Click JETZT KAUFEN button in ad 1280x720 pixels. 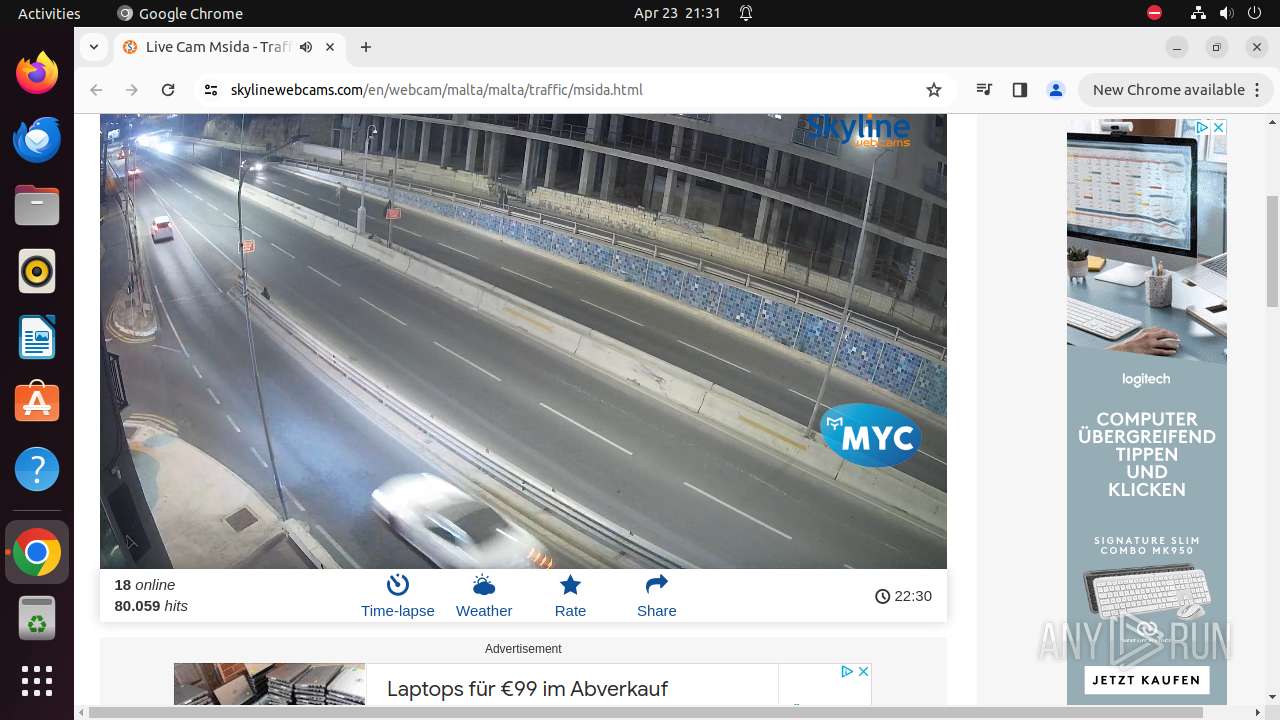[x=1146, y=680]
